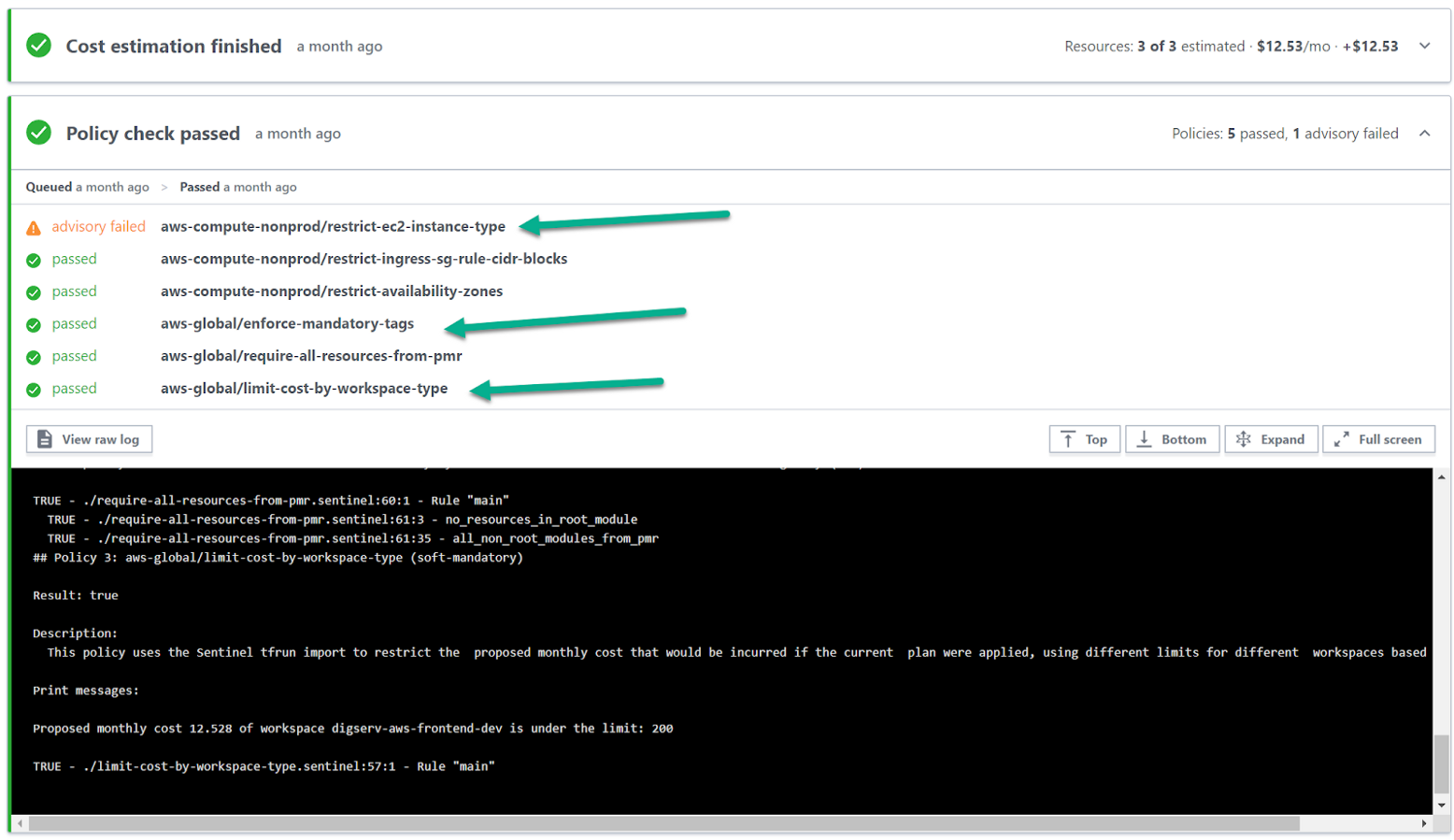Click the Passed status in breadcrumb

[x=200, y=187]
